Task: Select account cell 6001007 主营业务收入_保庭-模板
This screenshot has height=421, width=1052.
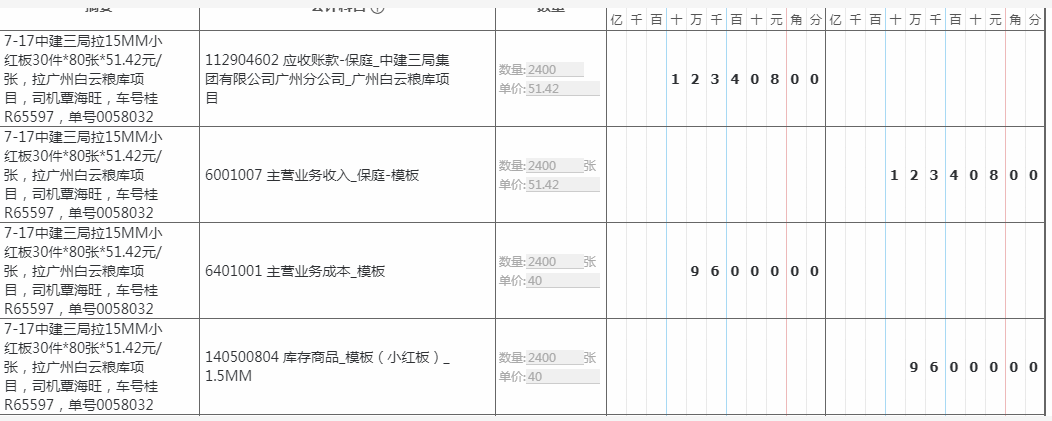Action: (348, 175)
